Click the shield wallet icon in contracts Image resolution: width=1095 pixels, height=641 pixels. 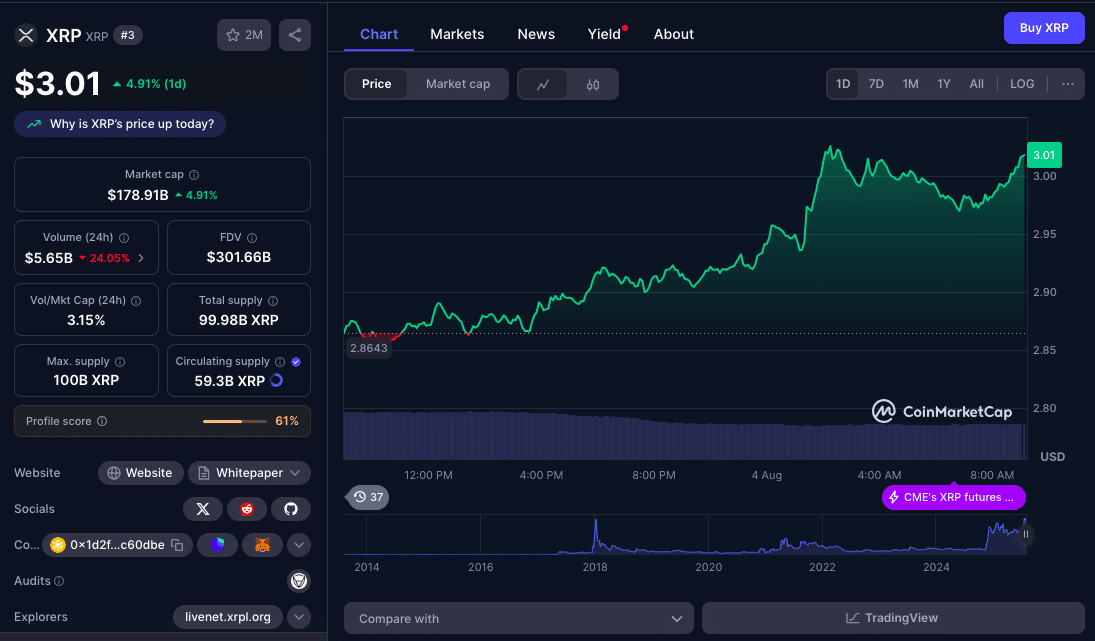tap(217, 545)
